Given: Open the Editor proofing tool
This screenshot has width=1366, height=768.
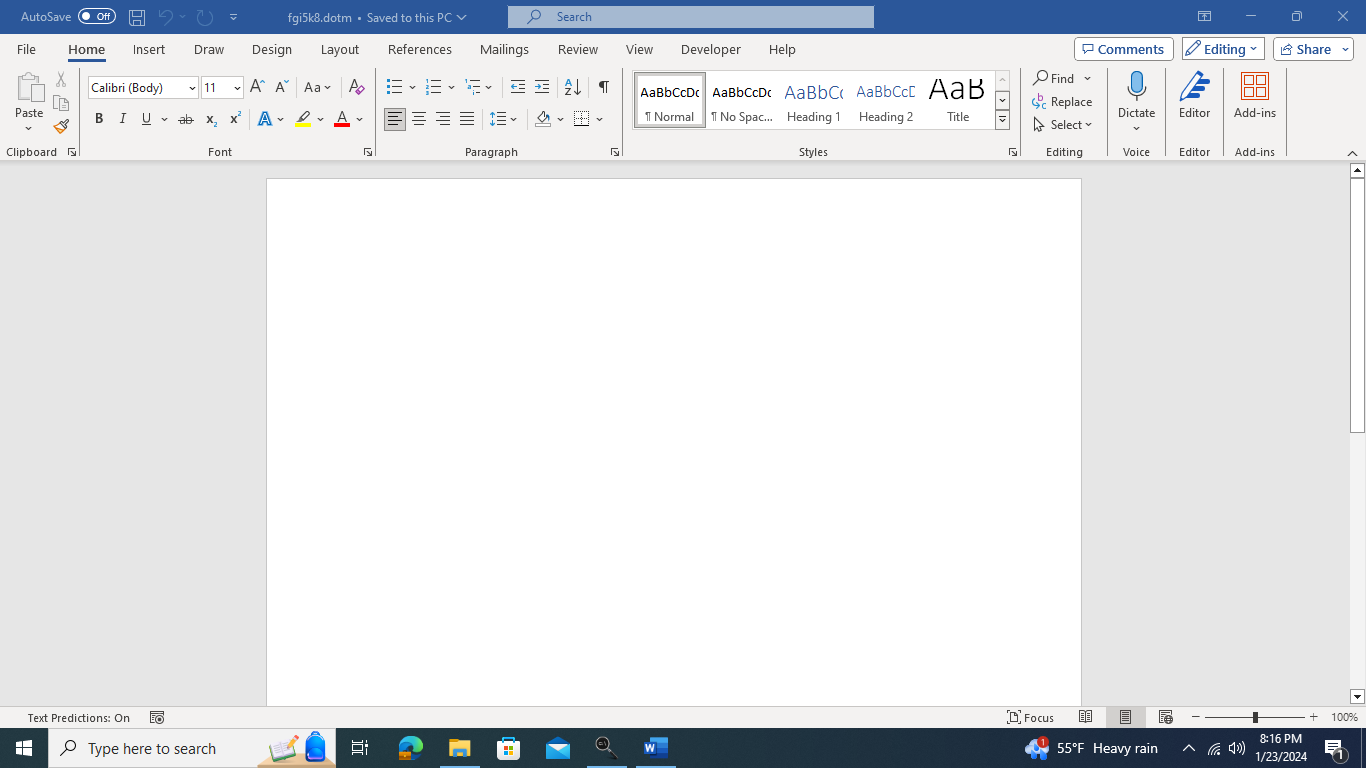Looking at the screenshot, I should pyautogui.click(x=1194, y=97).
